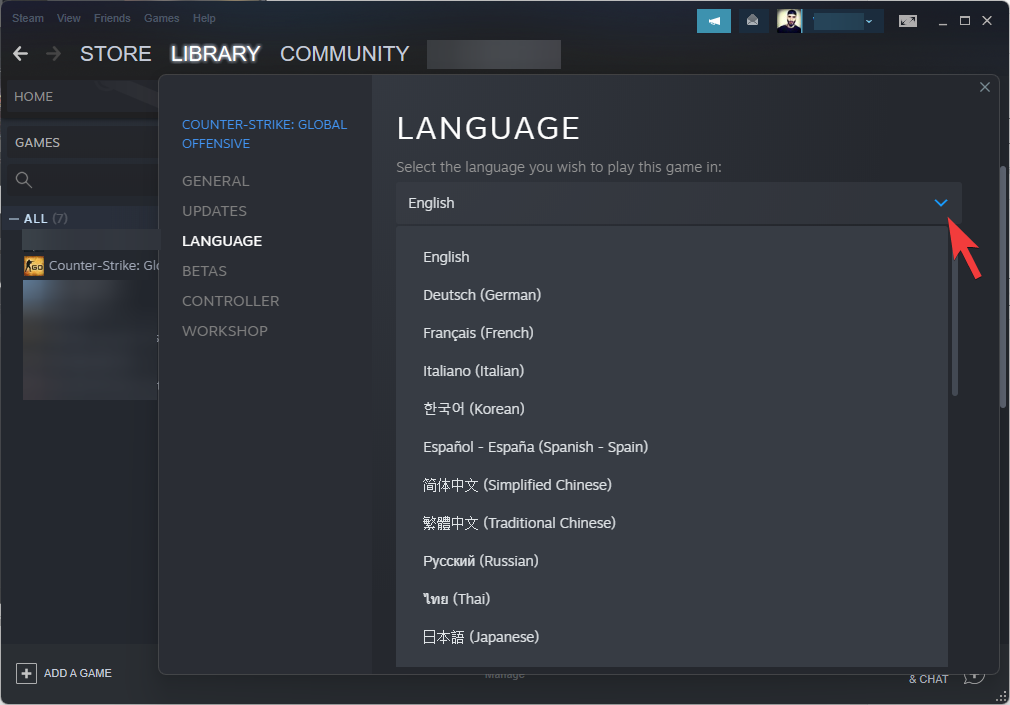Go to the COMMUNITY tab
This screenshot has width=1010, height=705.
tap(345, 53)
